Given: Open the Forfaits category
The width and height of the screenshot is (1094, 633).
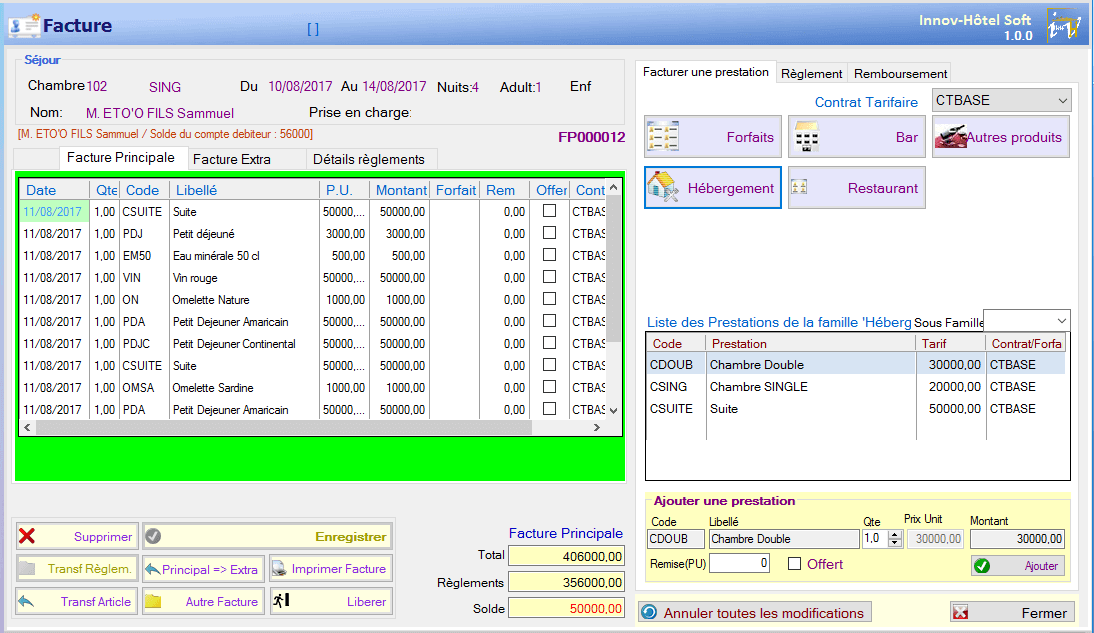Looking at the screenshot, I should tap(712, 137).
